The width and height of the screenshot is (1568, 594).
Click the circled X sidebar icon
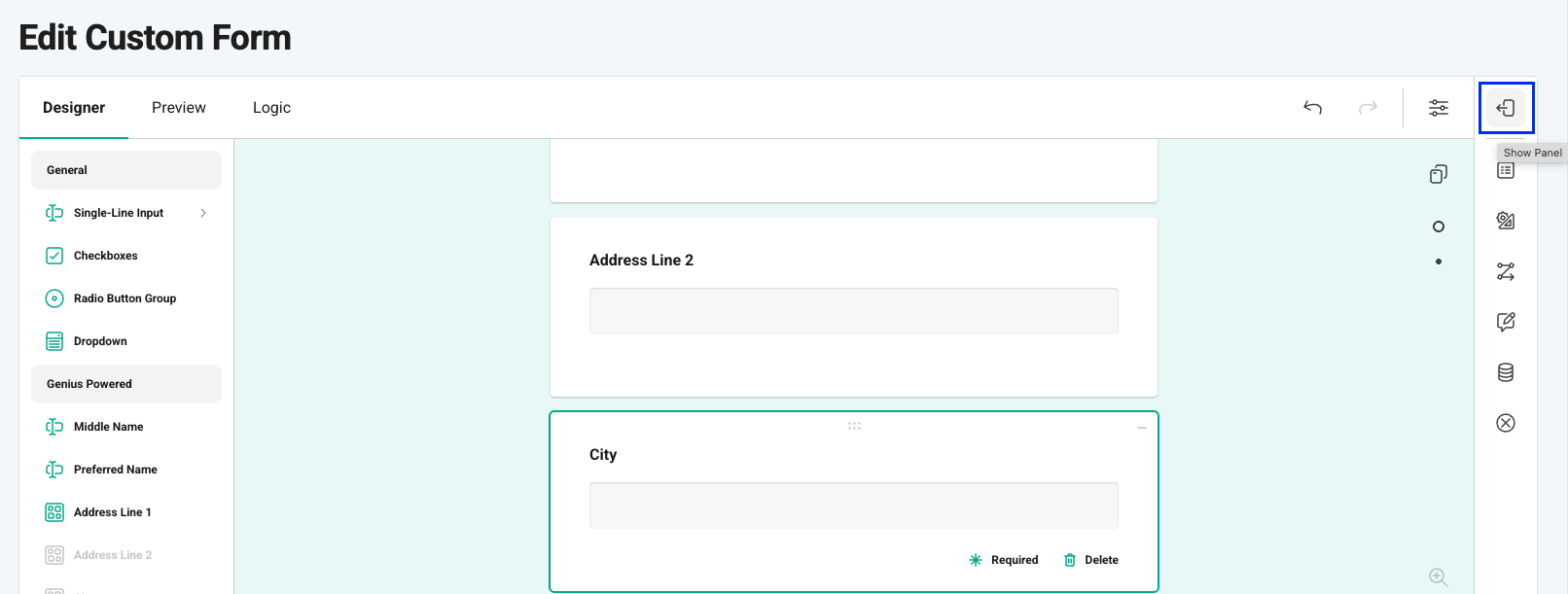1506,423
